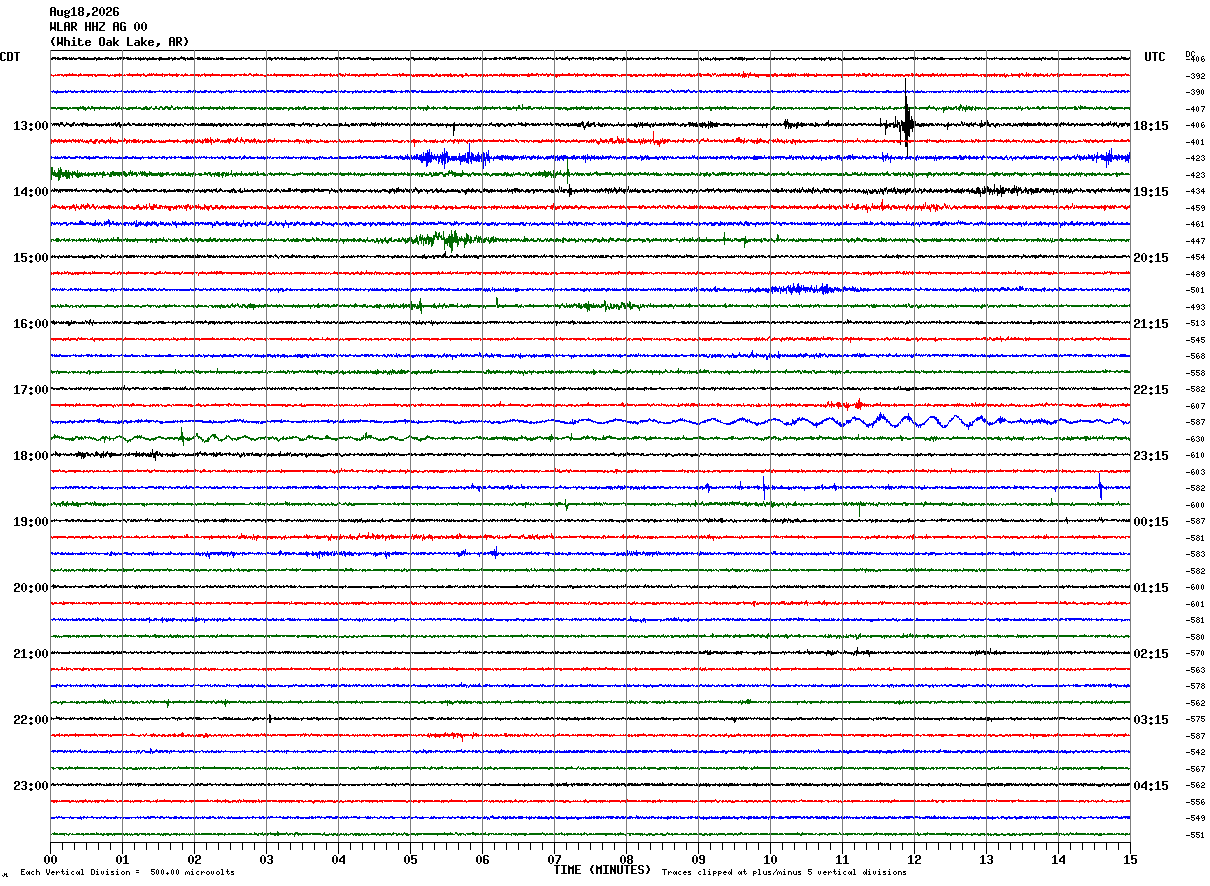Click the White Oak Lake, AR location text

pos(119,42)
